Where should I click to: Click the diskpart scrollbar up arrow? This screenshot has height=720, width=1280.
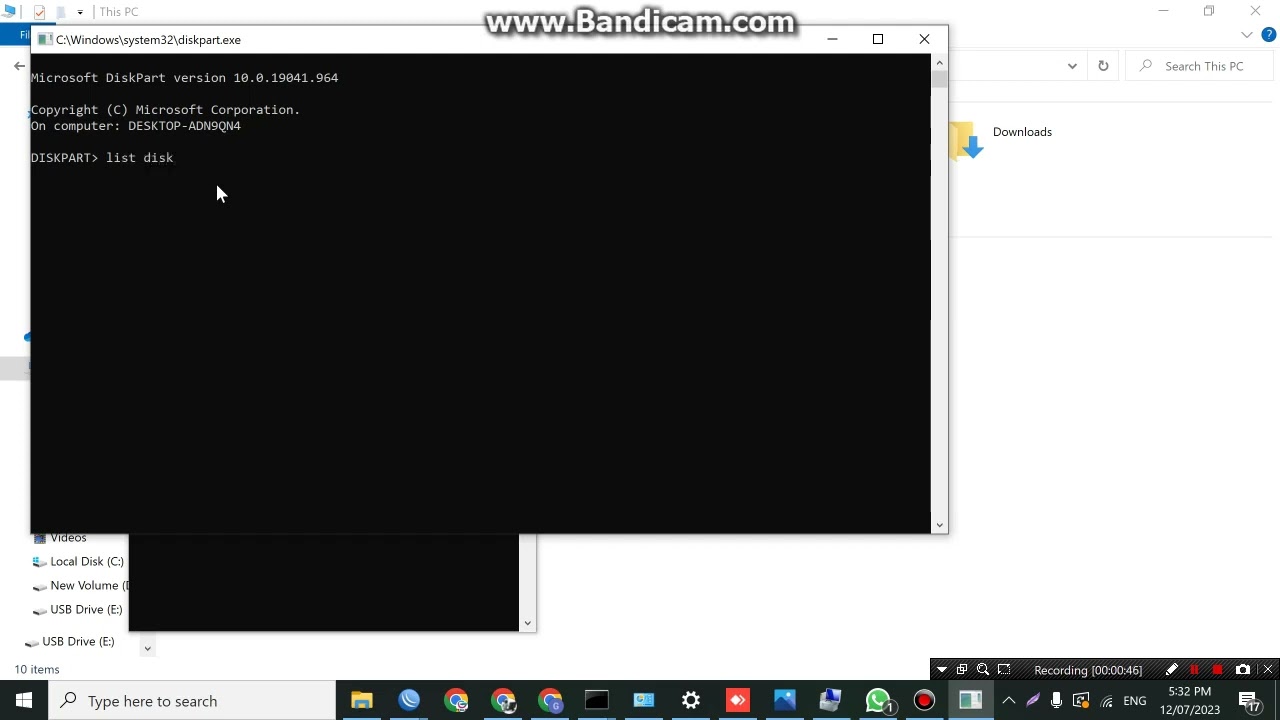tap(939, 62)
